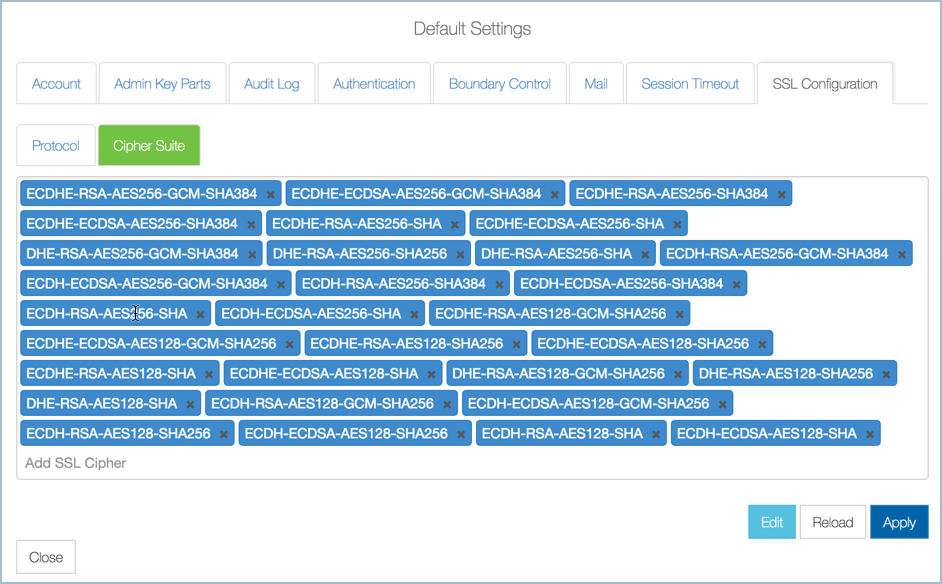Remove the ECDH-ECDSA-AES256-SHA cipher tag
The height and width of the screenshot is (584, 942).
pos(414,314)
